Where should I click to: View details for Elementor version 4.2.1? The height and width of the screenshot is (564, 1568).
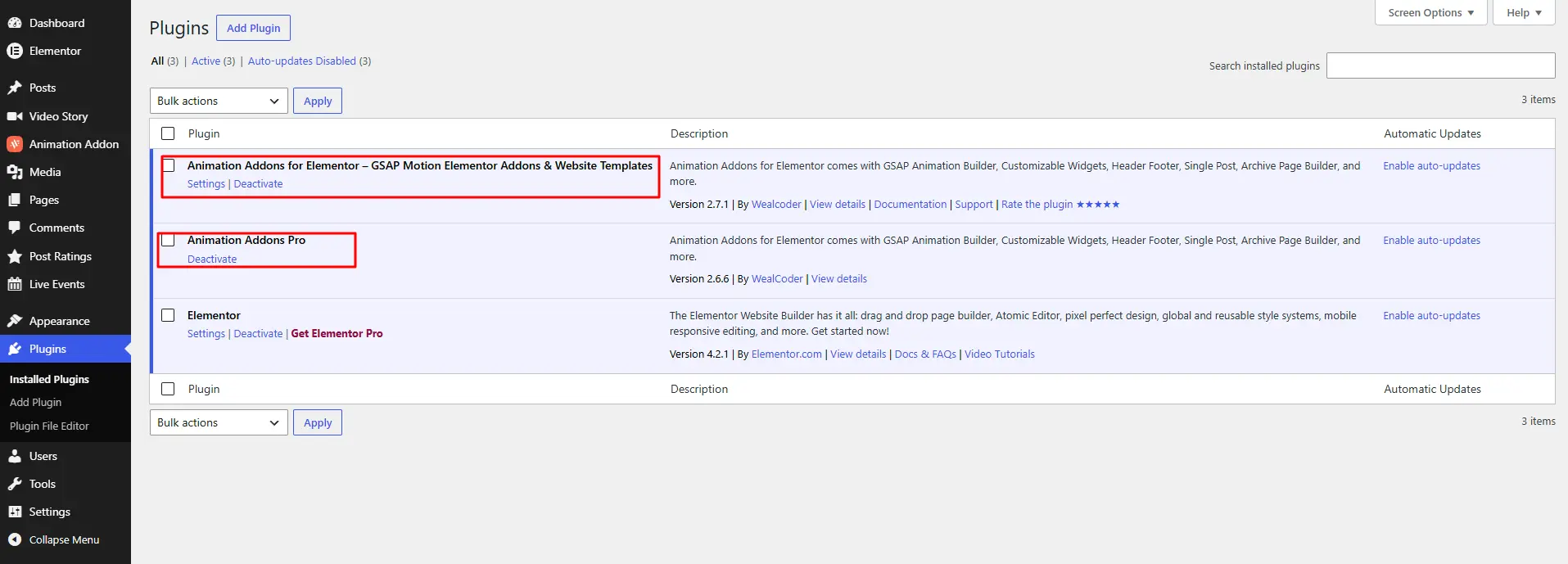858,354
